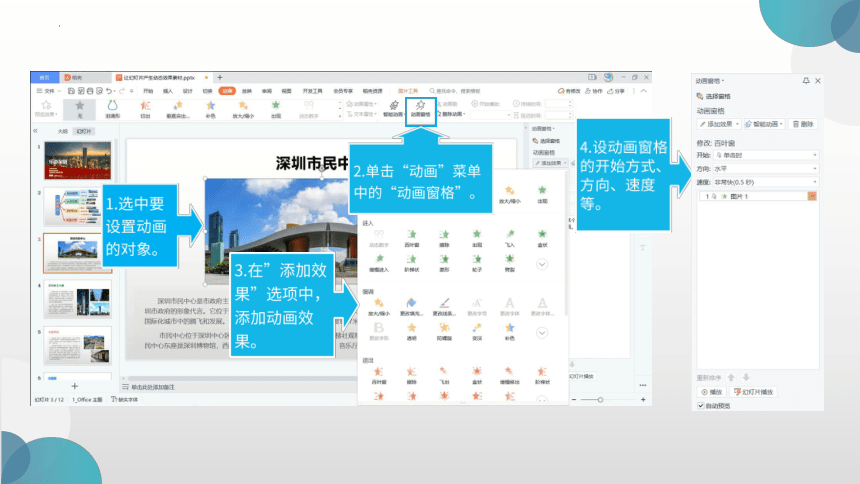Add a new slide with plus below thumbnails
This screenshot has height=484, width=860.
[75, 386]
